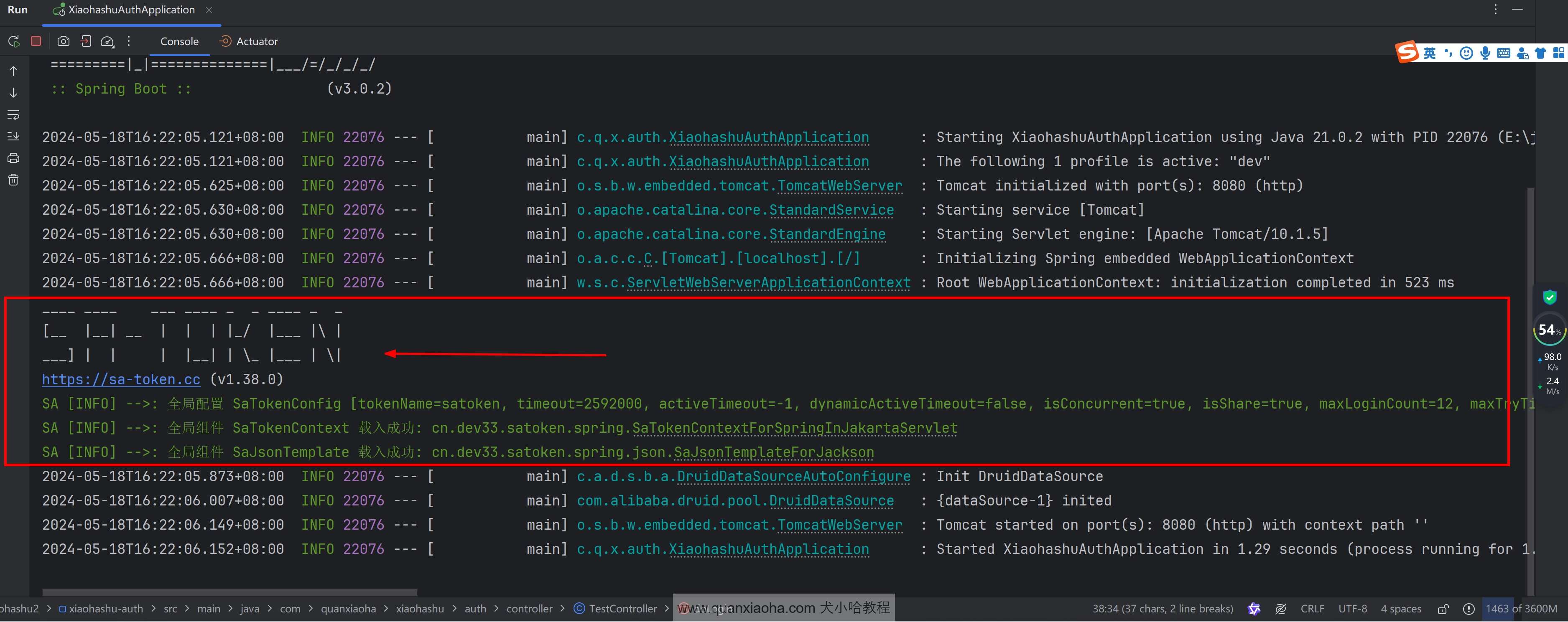Toggle soft-wrap in console
This screenshot has height=622, width=1568.
pos(13,115)
